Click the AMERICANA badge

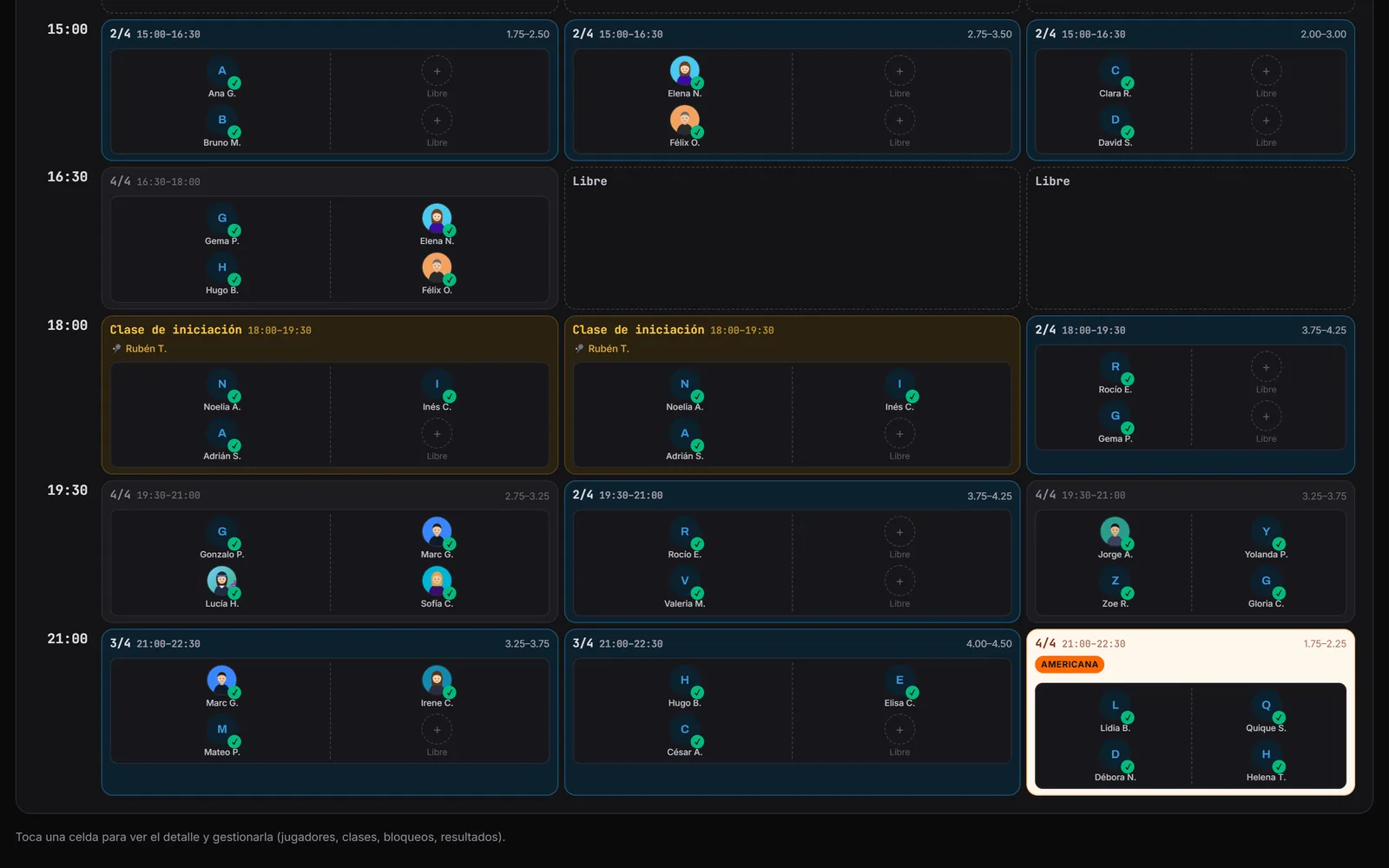coord(1070,665)
